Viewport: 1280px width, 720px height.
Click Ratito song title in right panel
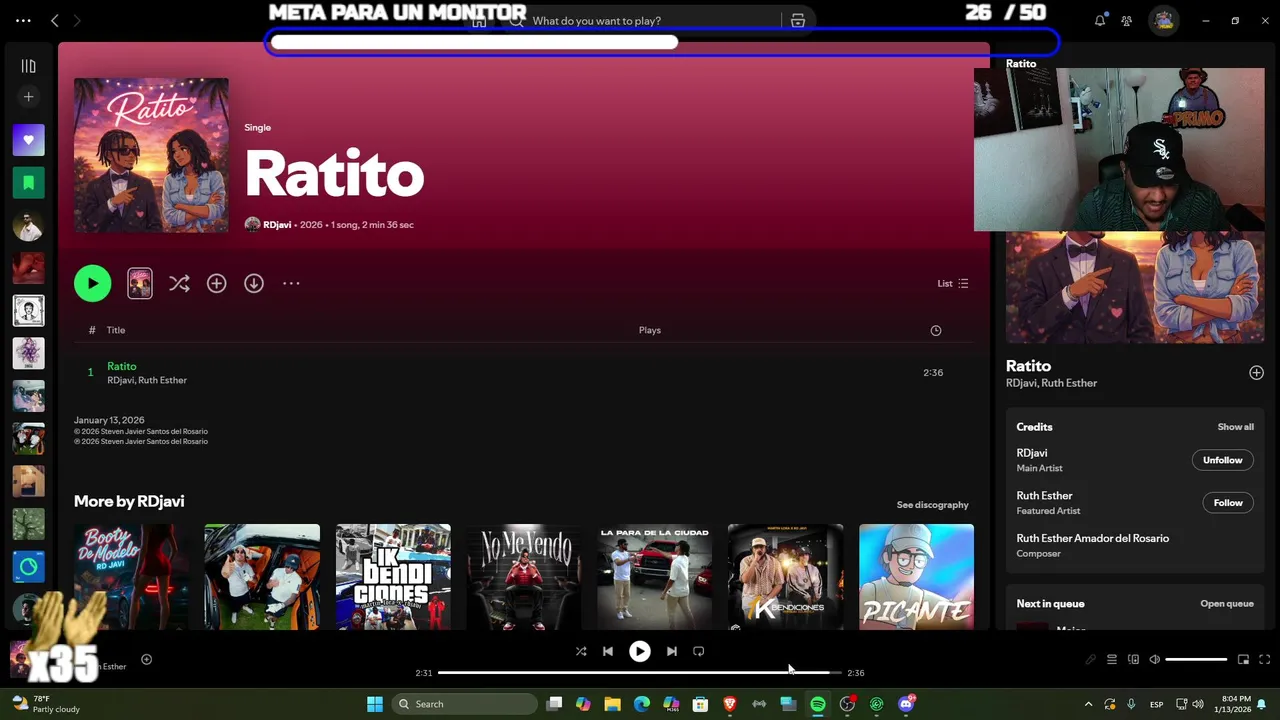(1028, 366)
